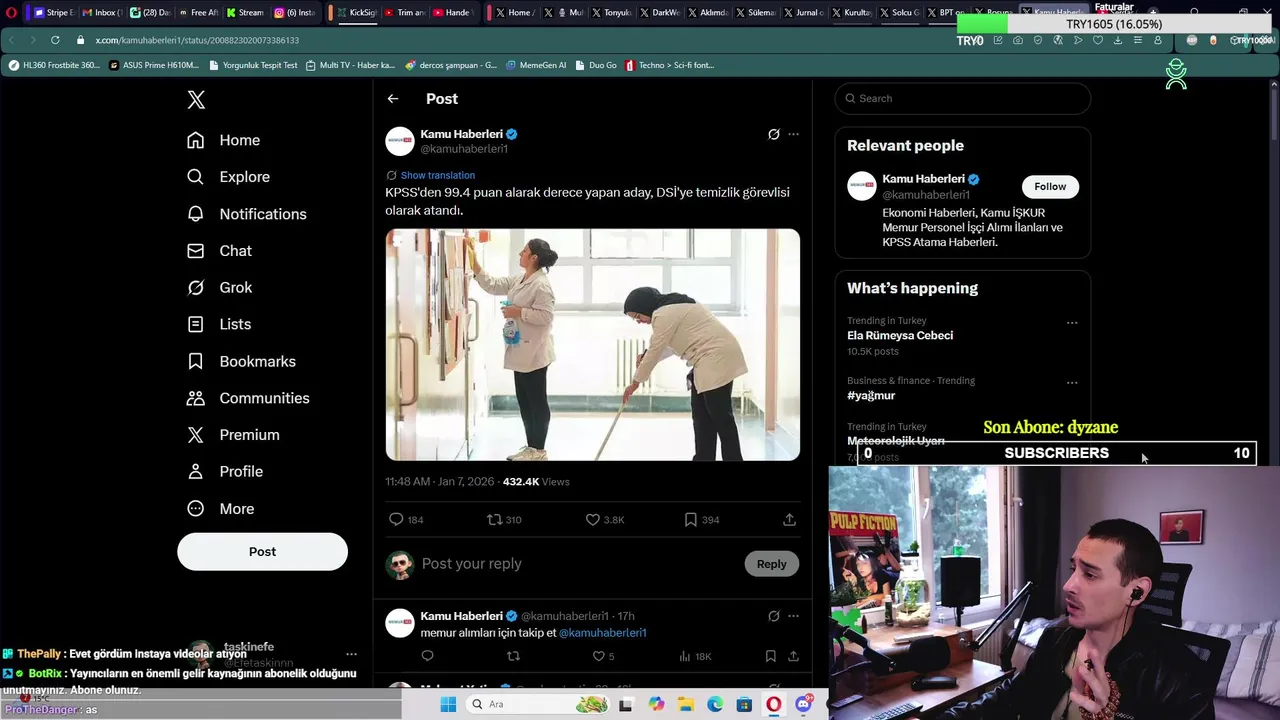Click the Grok icon on the main post header
Viewport: 1280px width, 720px height.
[773, 134]
